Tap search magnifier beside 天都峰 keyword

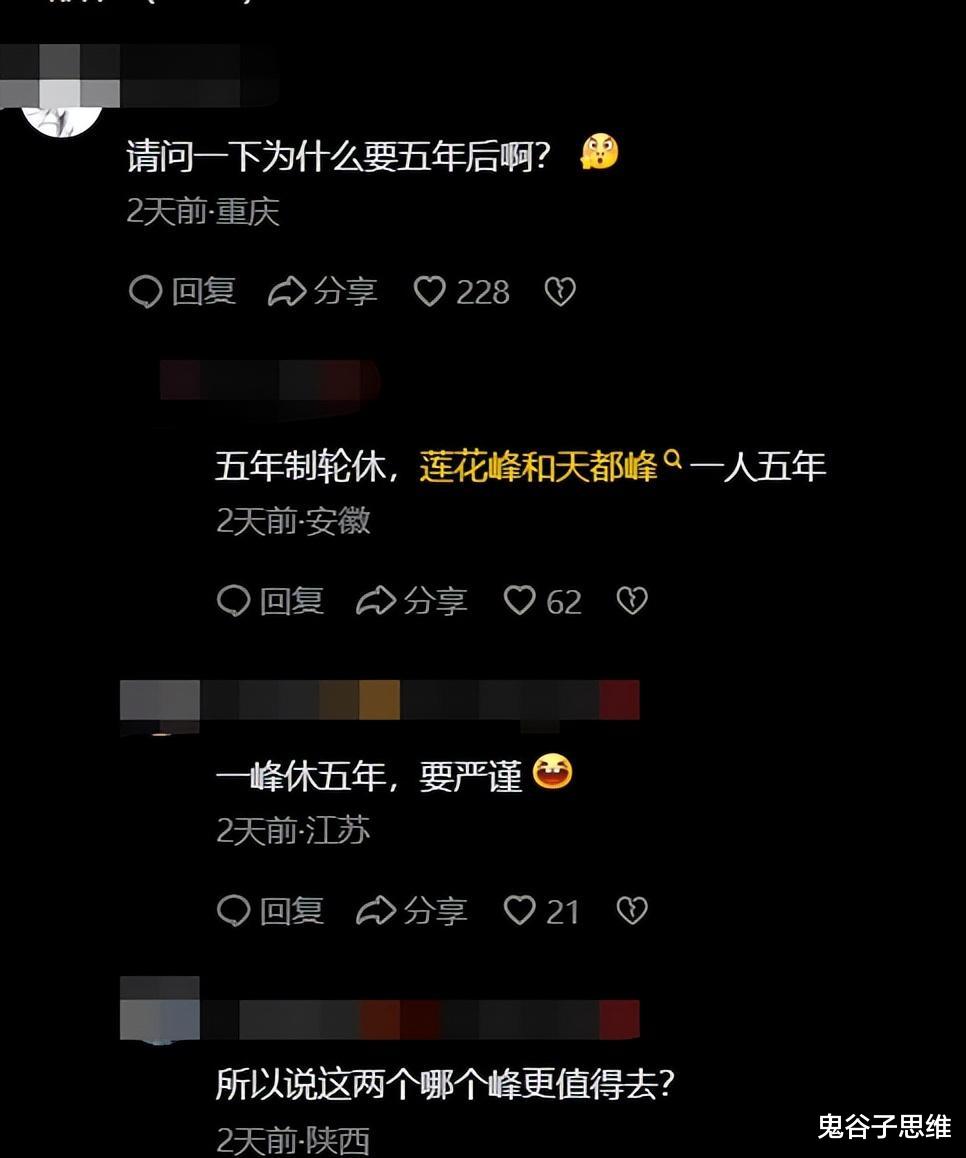672,459
